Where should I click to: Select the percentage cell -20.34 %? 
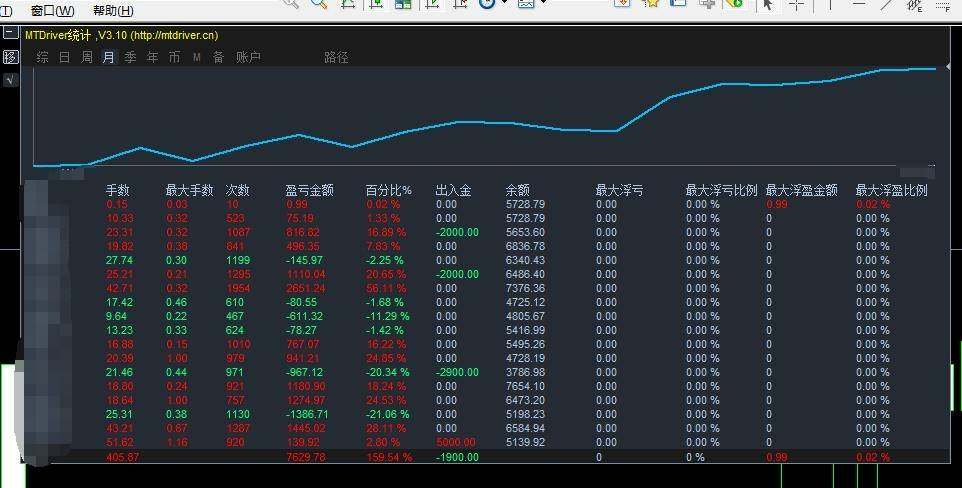[388, 372]
